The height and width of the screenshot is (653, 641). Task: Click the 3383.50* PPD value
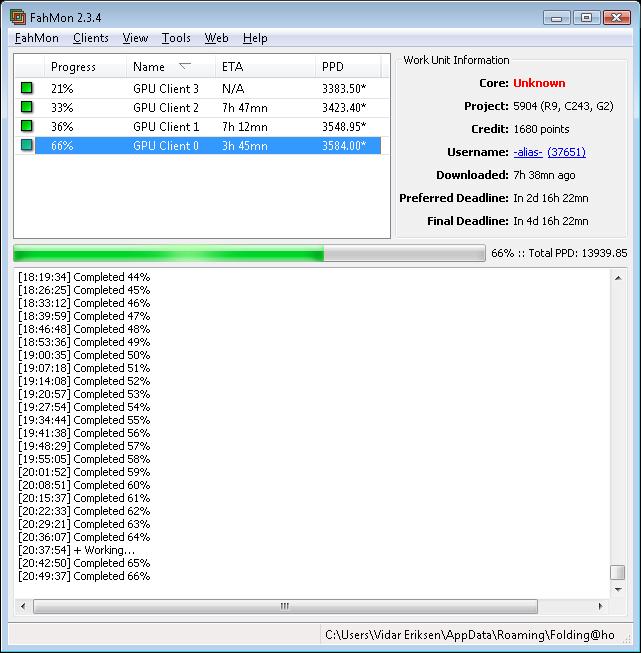click(344, 89)
